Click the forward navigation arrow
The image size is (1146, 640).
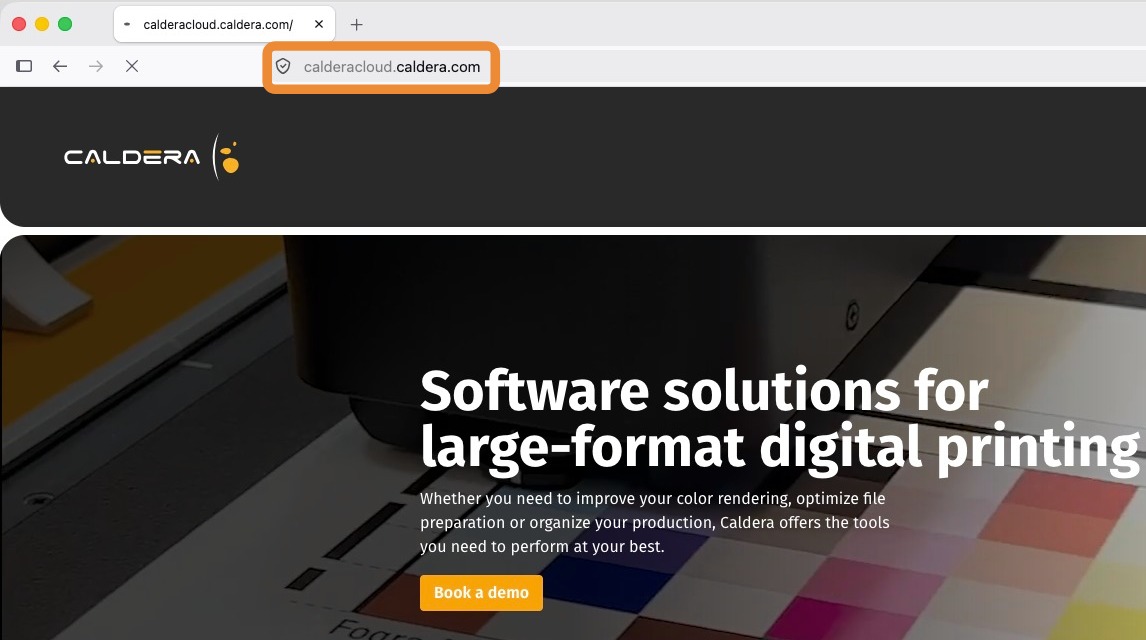pos(96,66)
